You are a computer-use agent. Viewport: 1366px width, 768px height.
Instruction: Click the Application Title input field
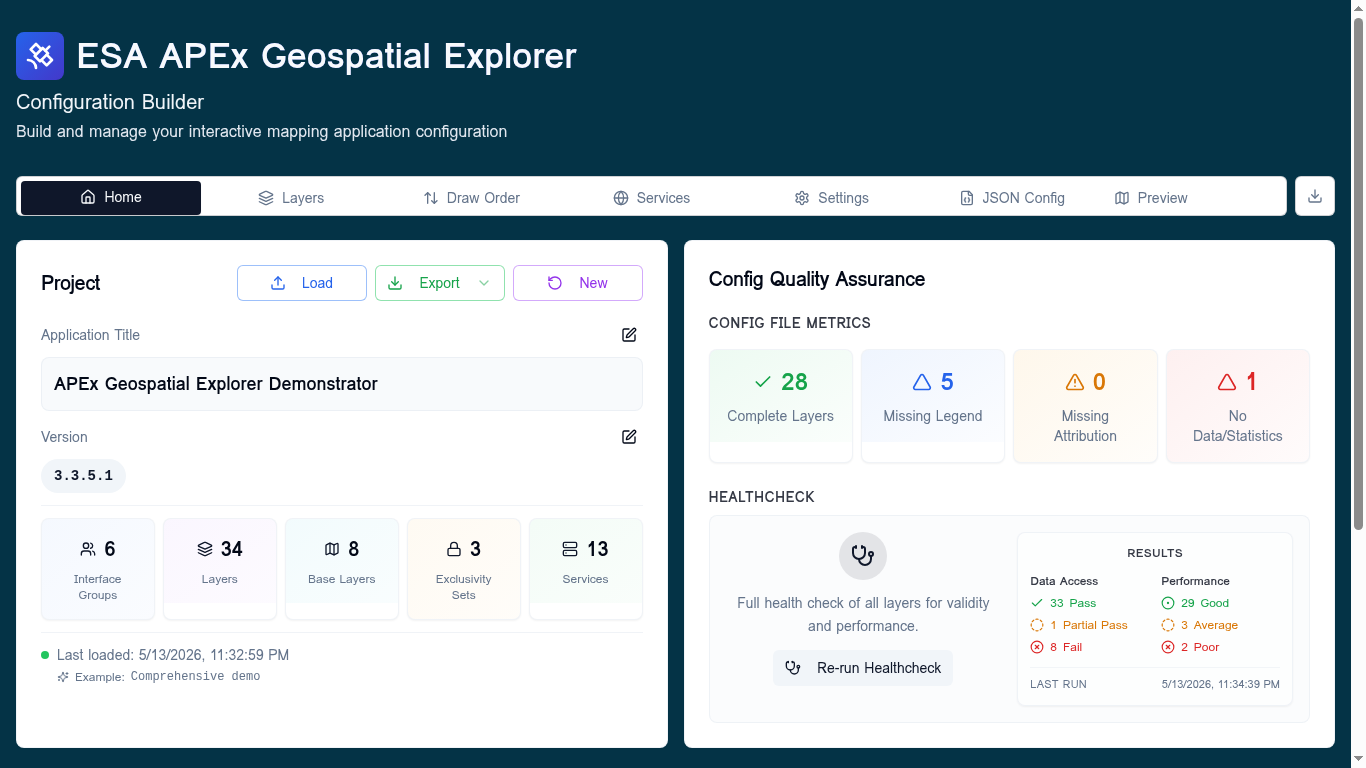coord(342,384)
